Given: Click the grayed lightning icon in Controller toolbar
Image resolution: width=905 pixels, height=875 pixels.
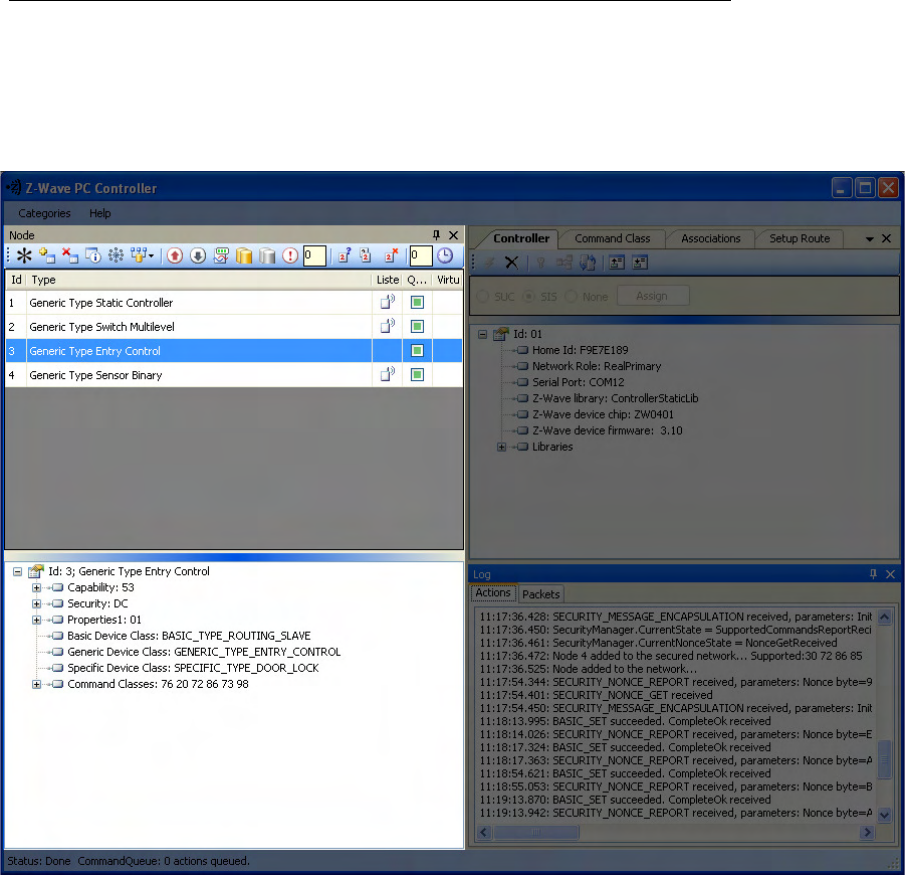Looking at the screenshot, I should coord(489,263).
